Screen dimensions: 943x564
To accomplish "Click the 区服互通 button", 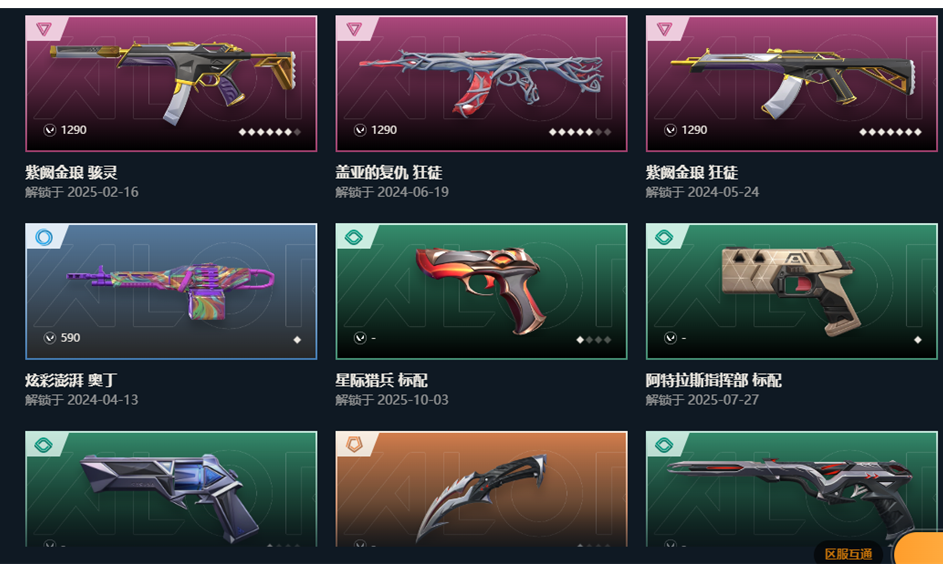I will [849, 554].
